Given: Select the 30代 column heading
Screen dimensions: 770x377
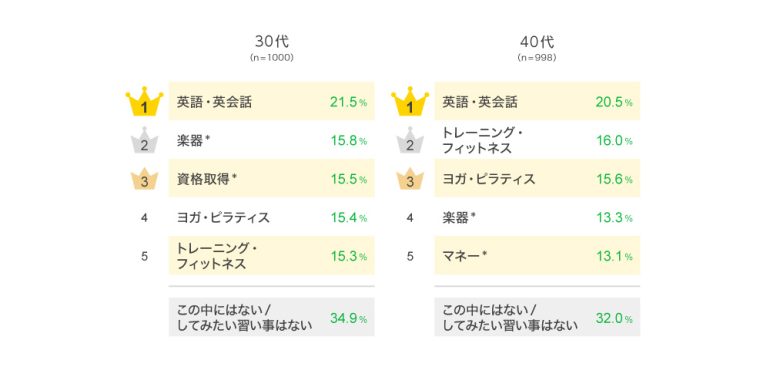Looking at the screenshot, I should click(272, 42).
